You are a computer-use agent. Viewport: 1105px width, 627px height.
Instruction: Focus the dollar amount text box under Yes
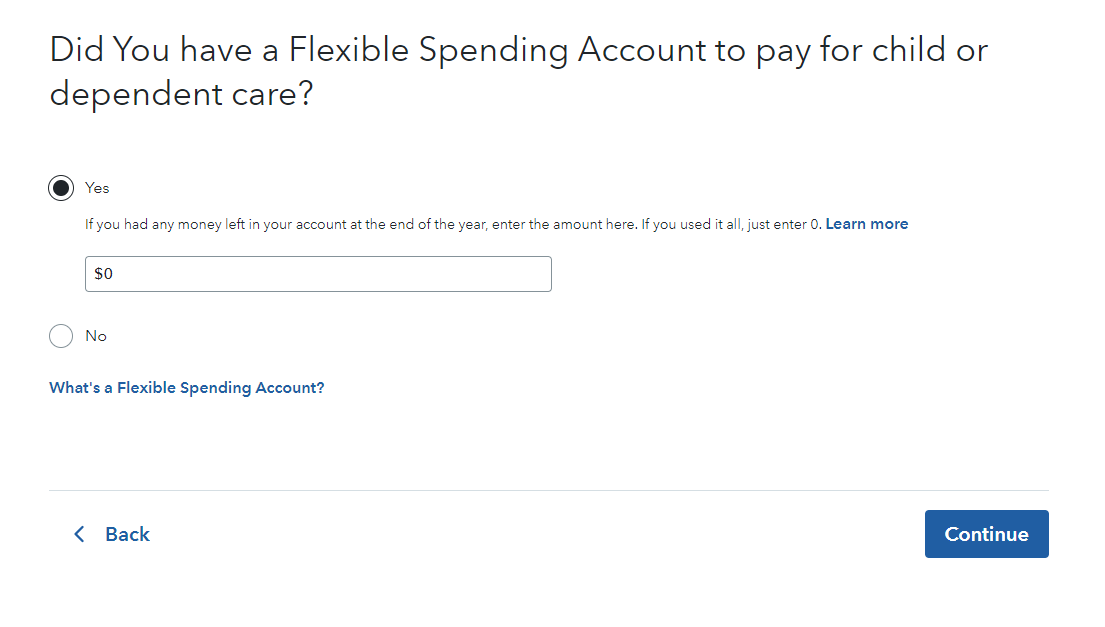click(318, 274)
